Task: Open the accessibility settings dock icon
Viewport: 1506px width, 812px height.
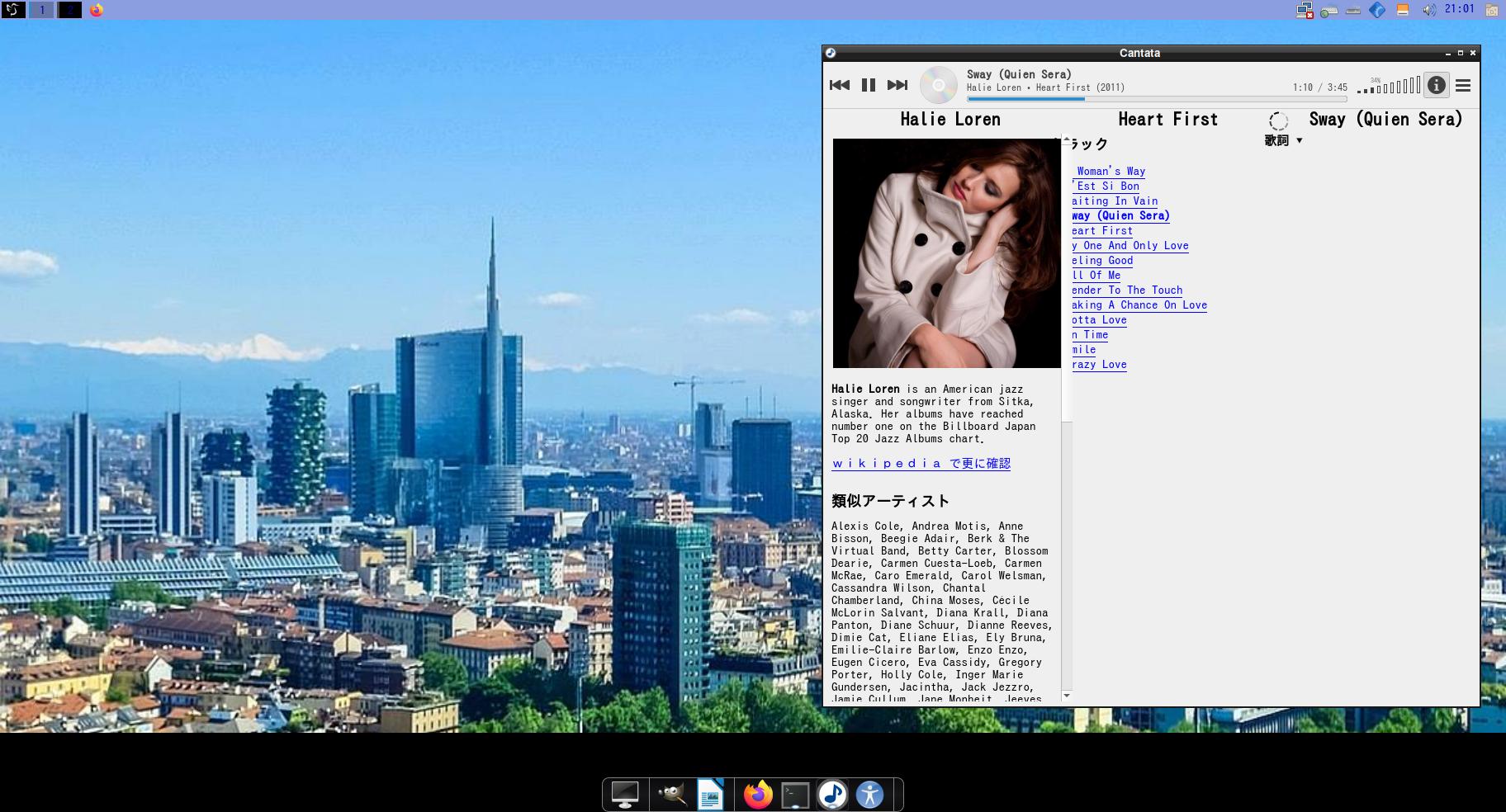Action: [869, 795]
